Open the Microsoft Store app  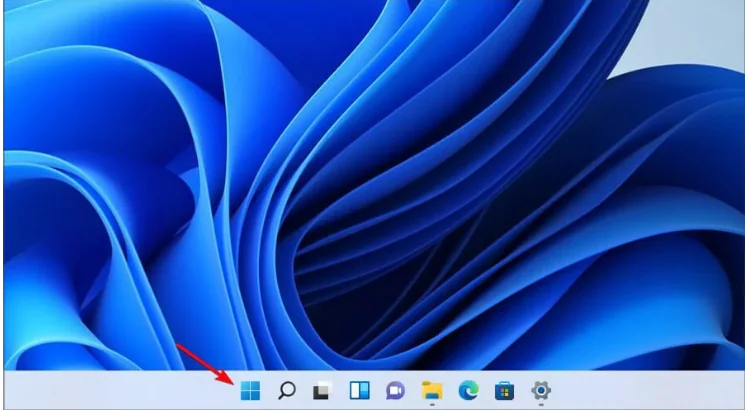[x=505, y=390]
